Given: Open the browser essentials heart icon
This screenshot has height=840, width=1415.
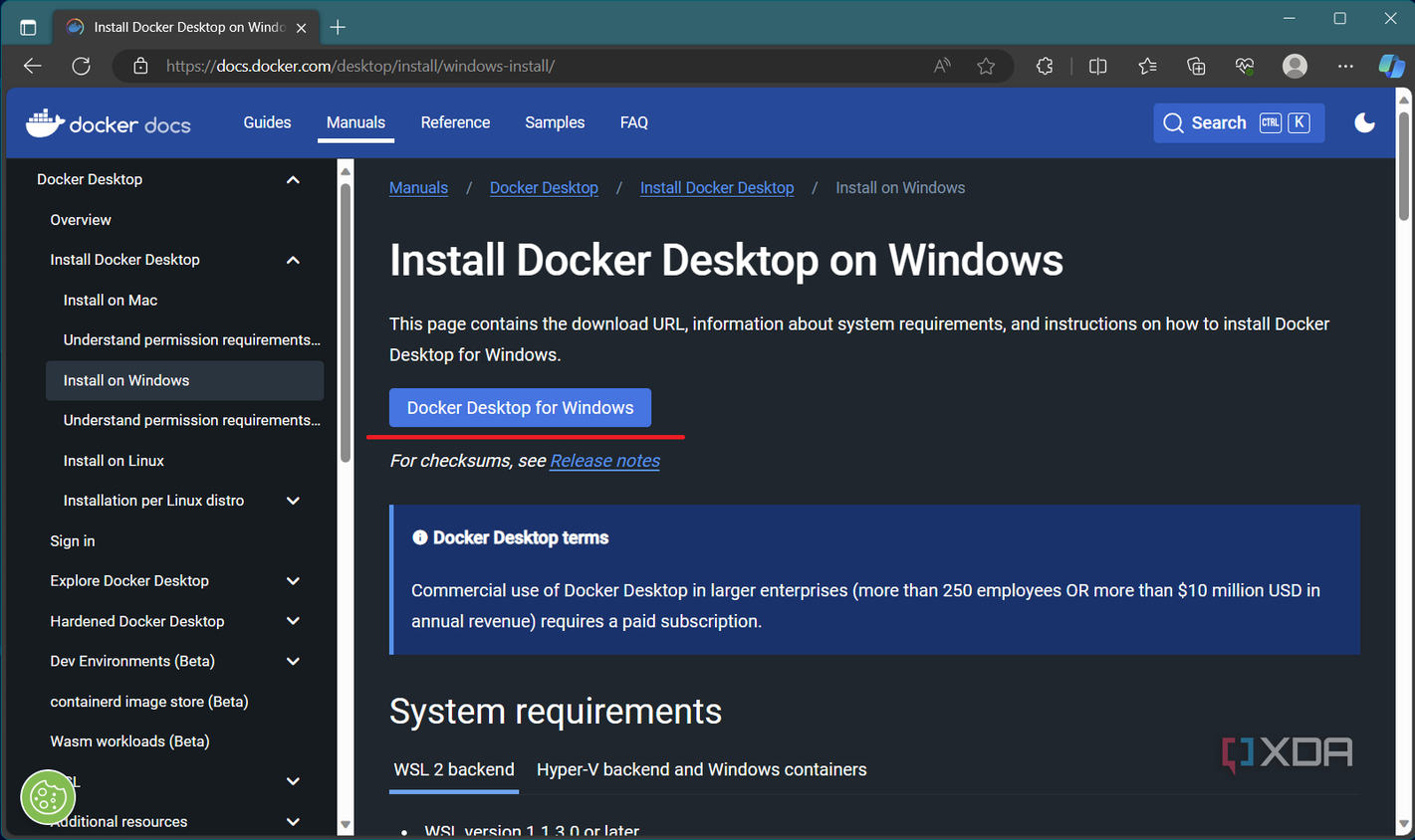Looking at the screenshot, I should [1245, 66].
